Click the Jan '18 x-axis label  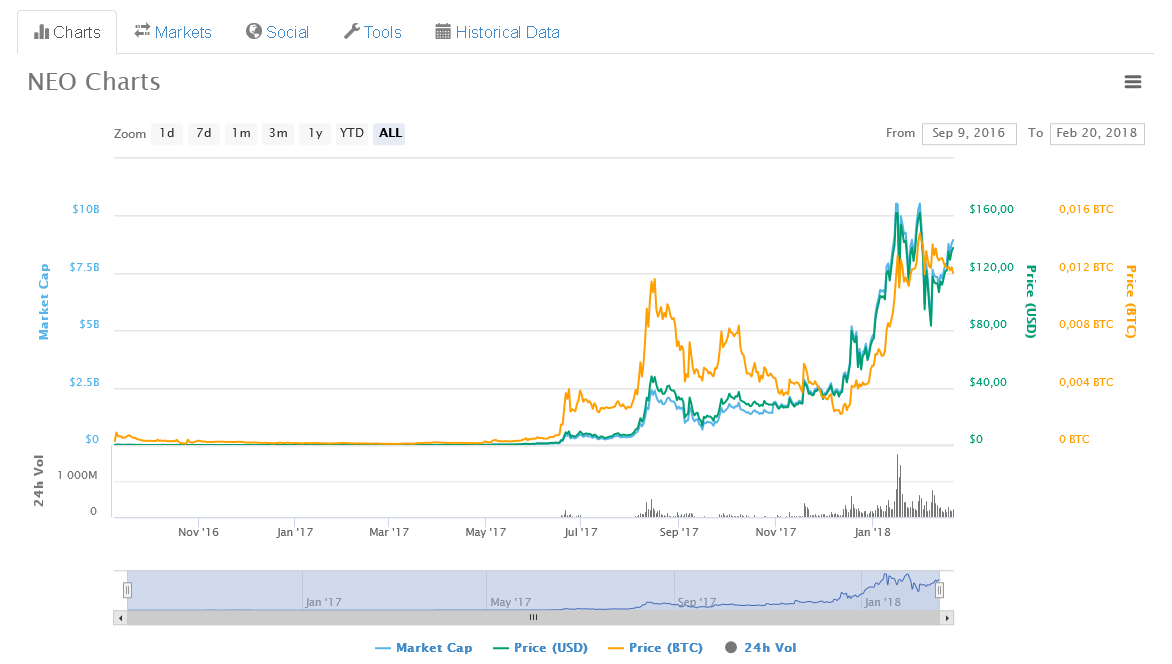[x=872, y=532]
